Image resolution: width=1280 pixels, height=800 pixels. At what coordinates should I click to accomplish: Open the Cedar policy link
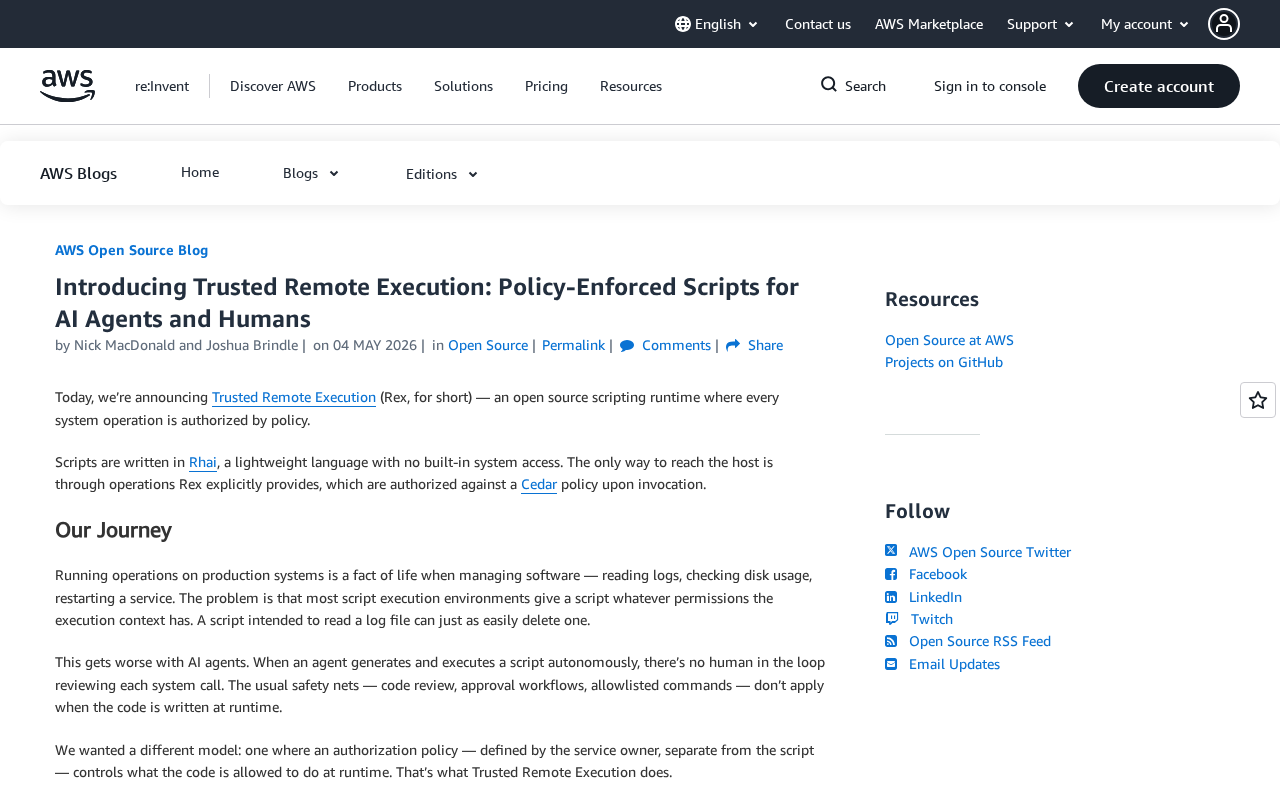(x=539, y=484)
